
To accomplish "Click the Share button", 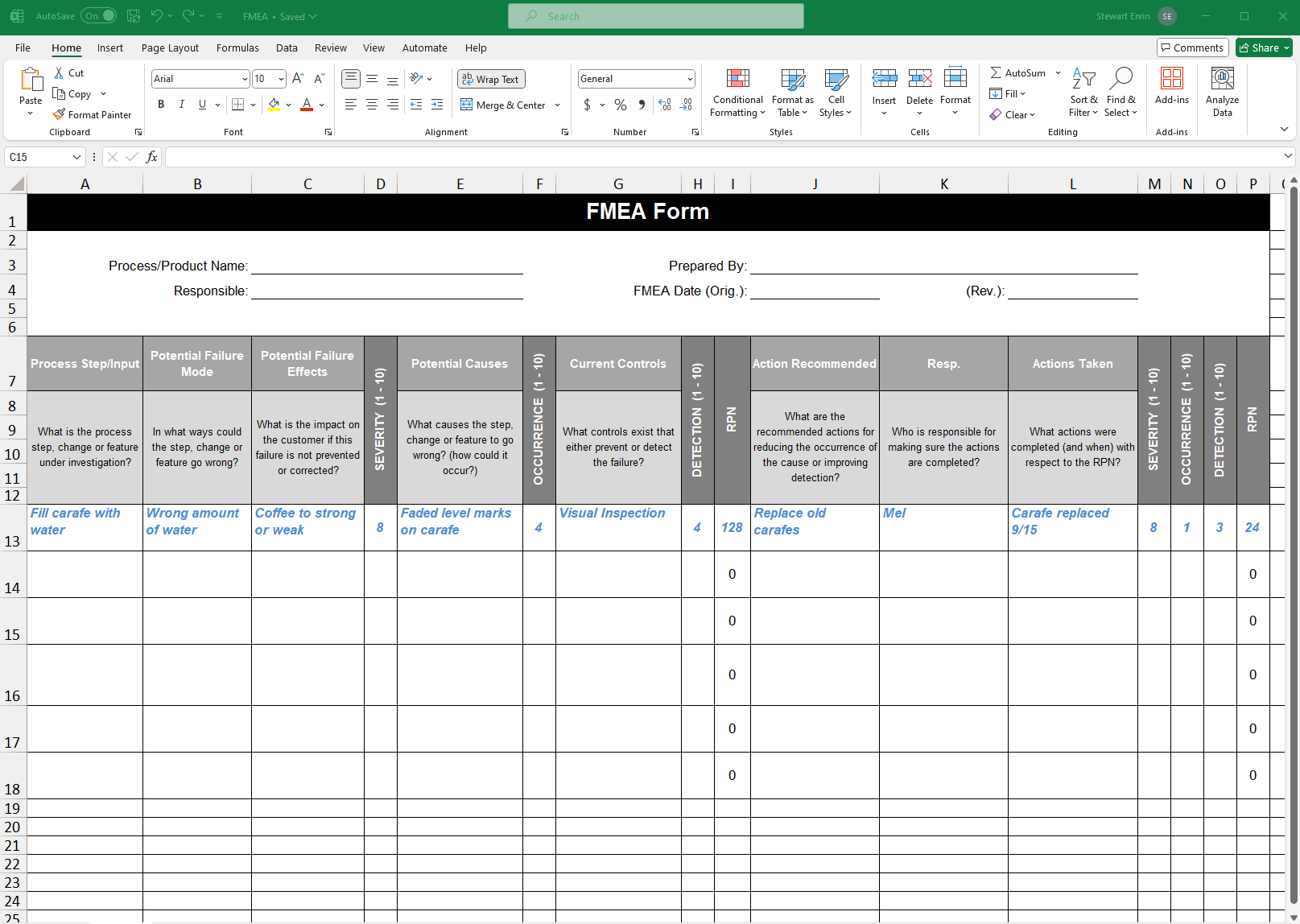I will (x=1264, y=47).
